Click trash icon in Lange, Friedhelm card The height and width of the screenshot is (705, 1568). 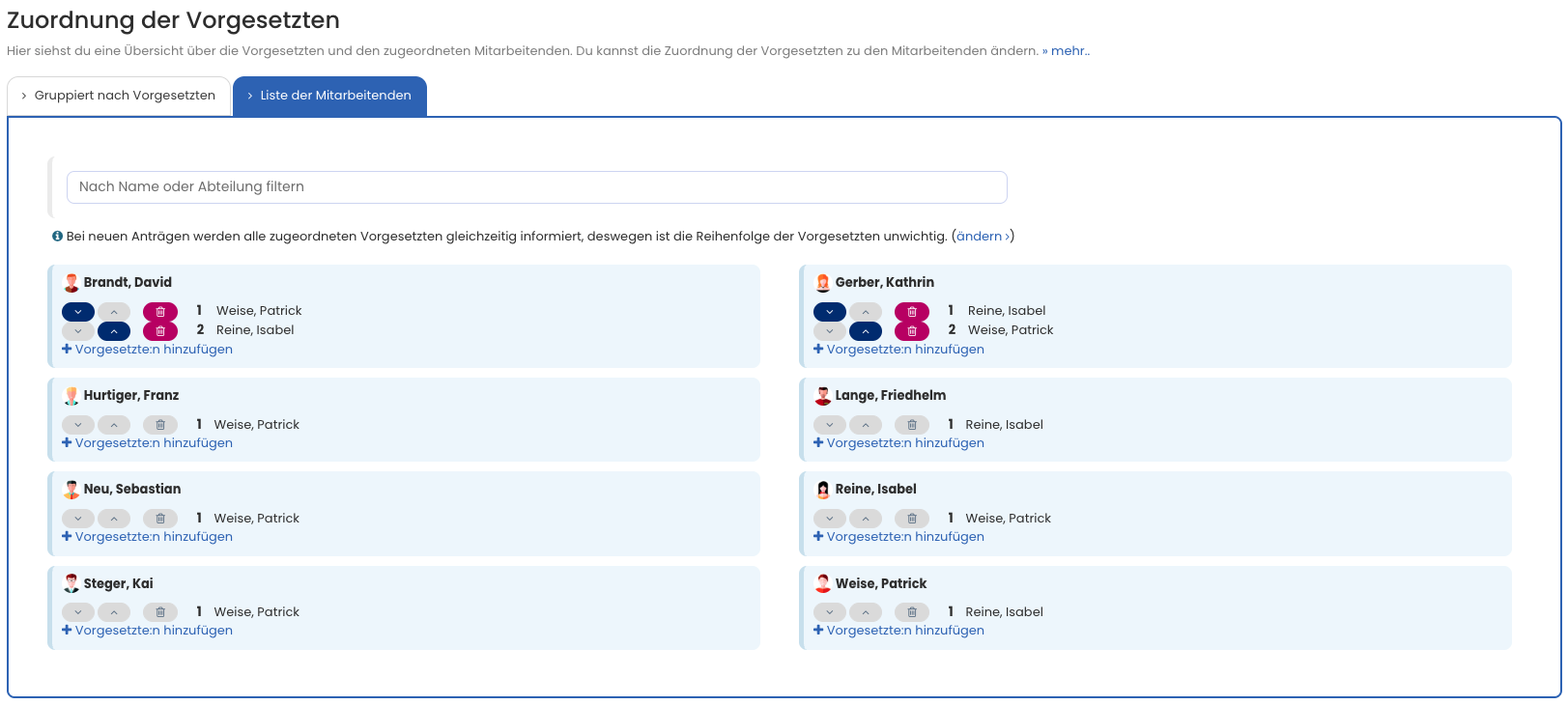point(911,425)
